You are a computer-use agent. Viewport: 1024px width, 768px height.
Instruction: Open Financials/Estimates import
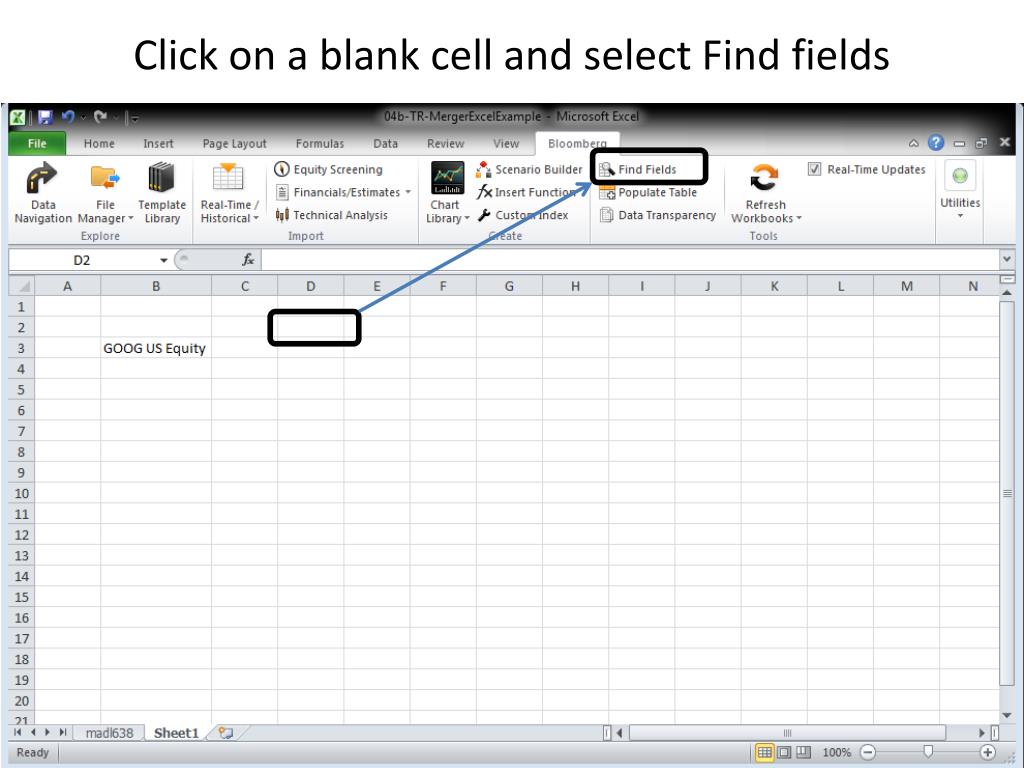pos(343,192)
